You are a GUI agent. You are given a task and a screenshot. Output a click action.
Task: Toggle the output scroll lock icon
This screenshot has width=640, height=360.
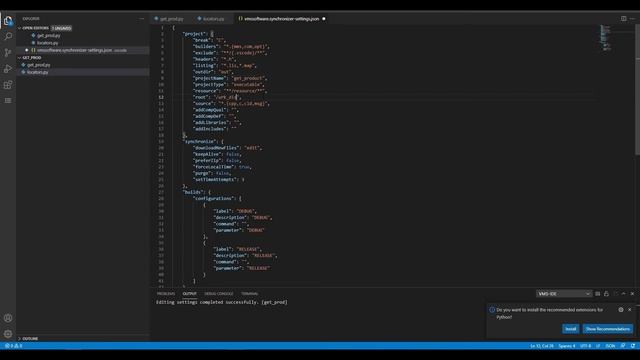[x=606, y=294]
